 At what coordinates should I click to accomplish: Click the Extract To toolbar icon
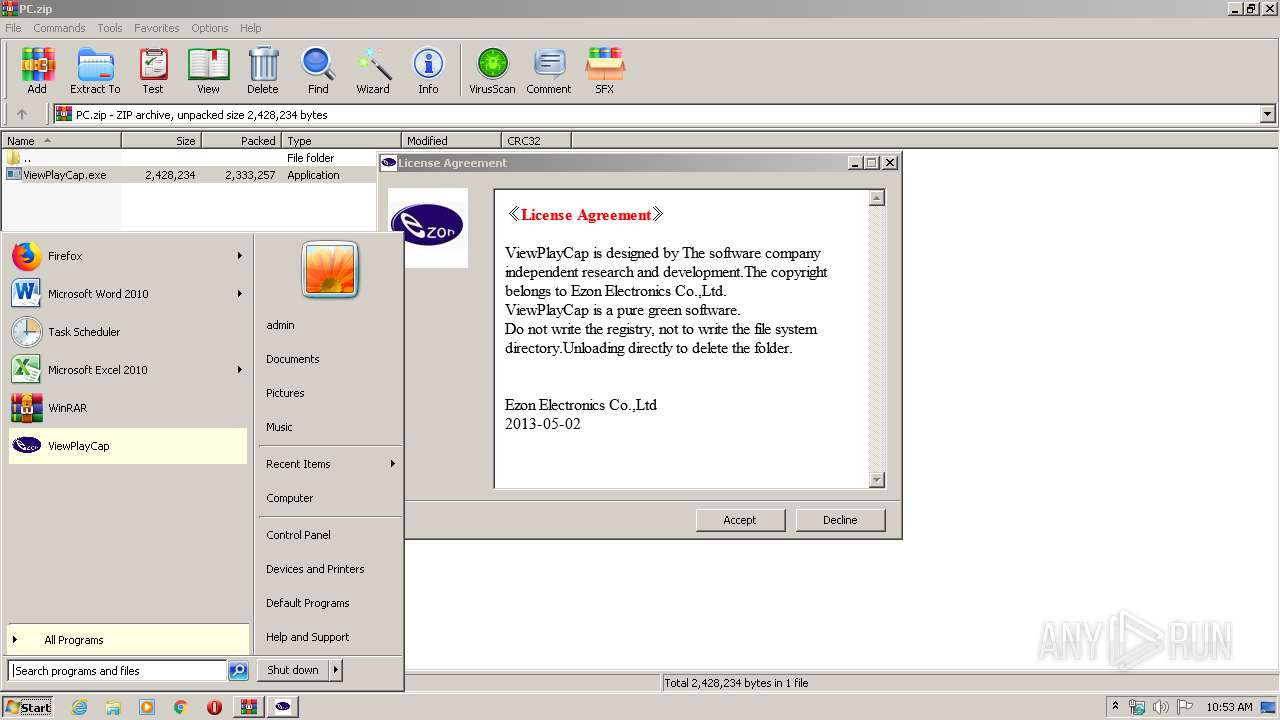[x=95, y=70]
